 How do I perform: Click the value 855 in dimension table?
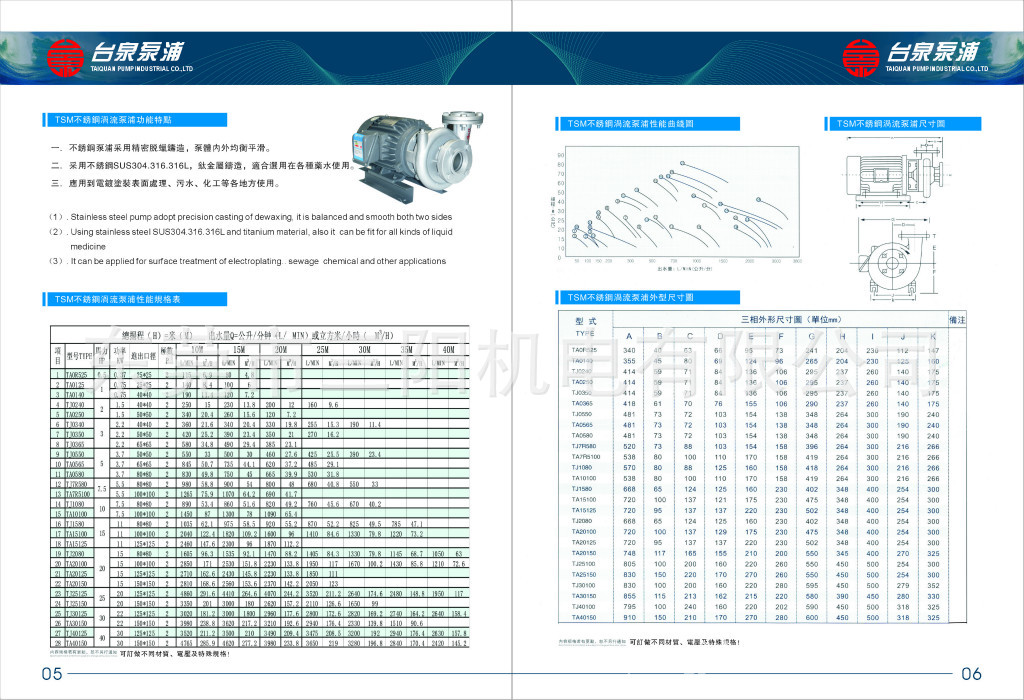(x=629, y=596)
